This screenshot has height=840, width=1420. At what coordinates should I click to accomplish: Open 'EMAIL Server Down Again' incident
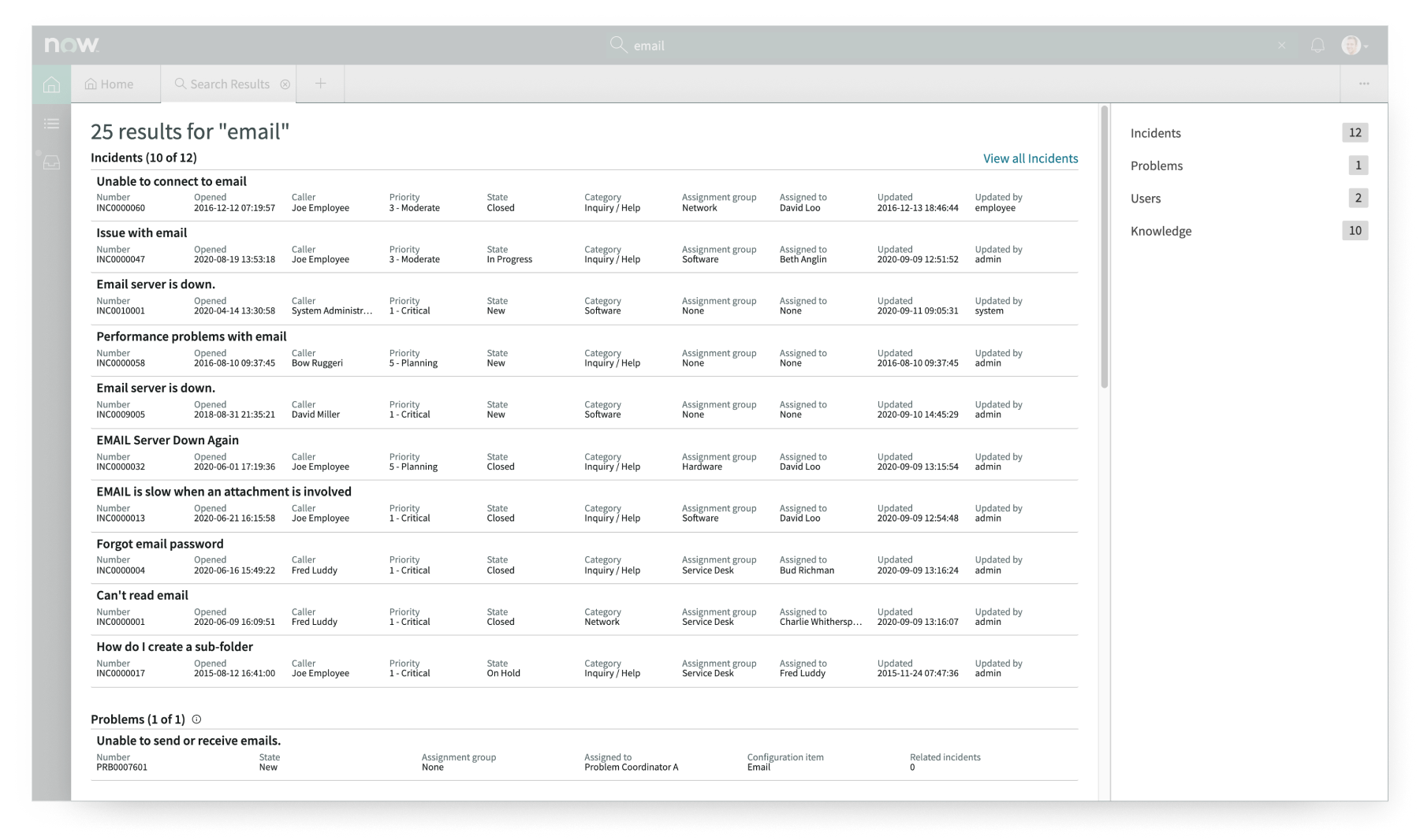(167, 440)
